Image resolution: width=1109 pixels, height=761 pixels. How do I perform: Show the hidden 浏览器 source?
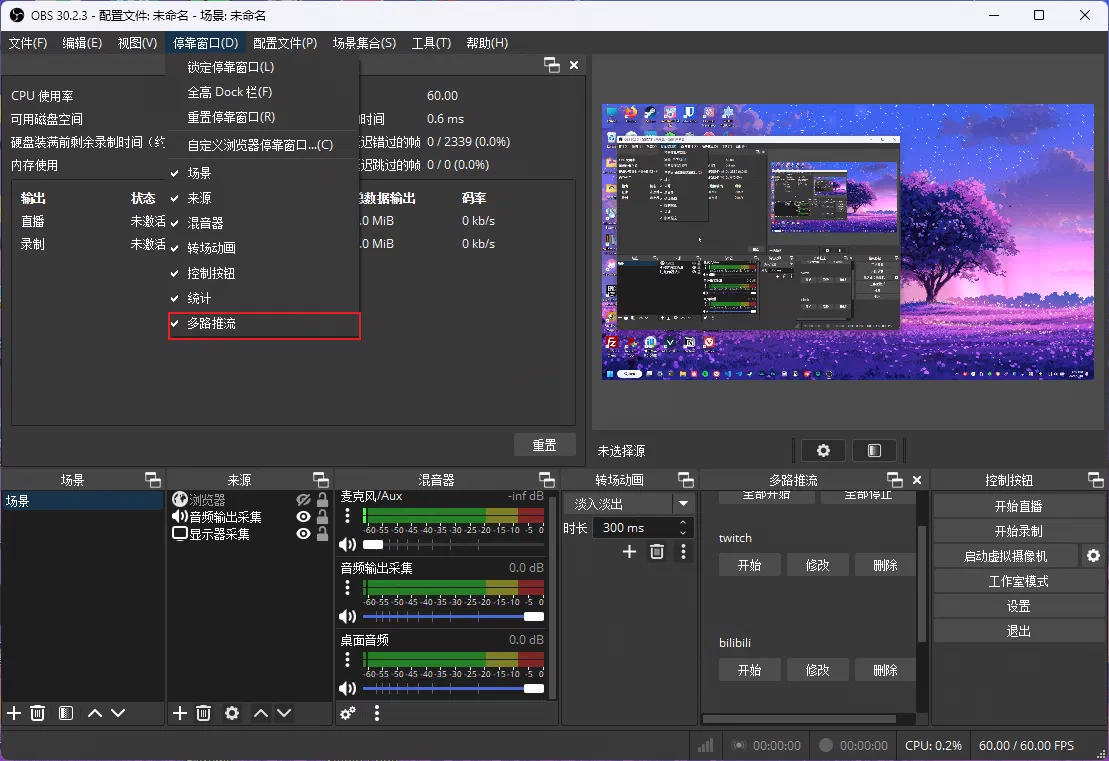pos(303,500)
